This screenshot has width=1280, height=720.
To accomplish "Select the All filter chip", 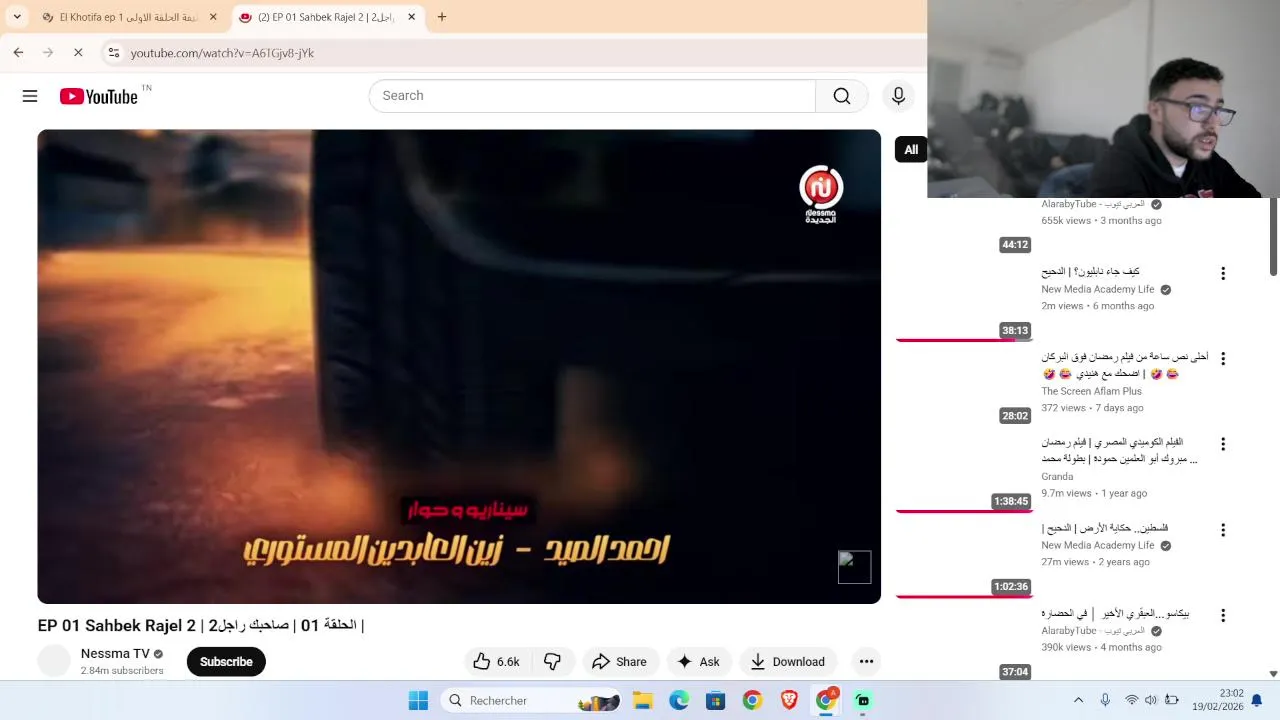I will [911, 150].
